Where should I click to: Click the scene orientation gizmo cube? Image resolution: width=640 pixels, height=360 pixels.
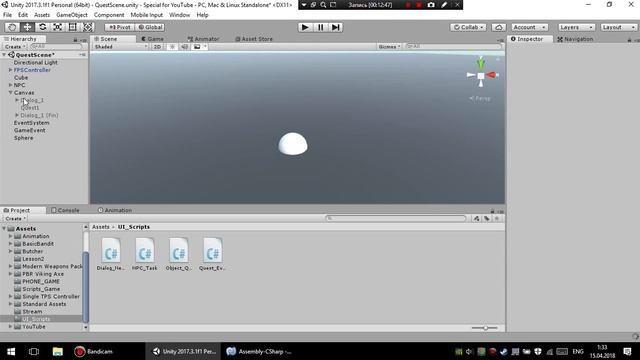point(481,76)
